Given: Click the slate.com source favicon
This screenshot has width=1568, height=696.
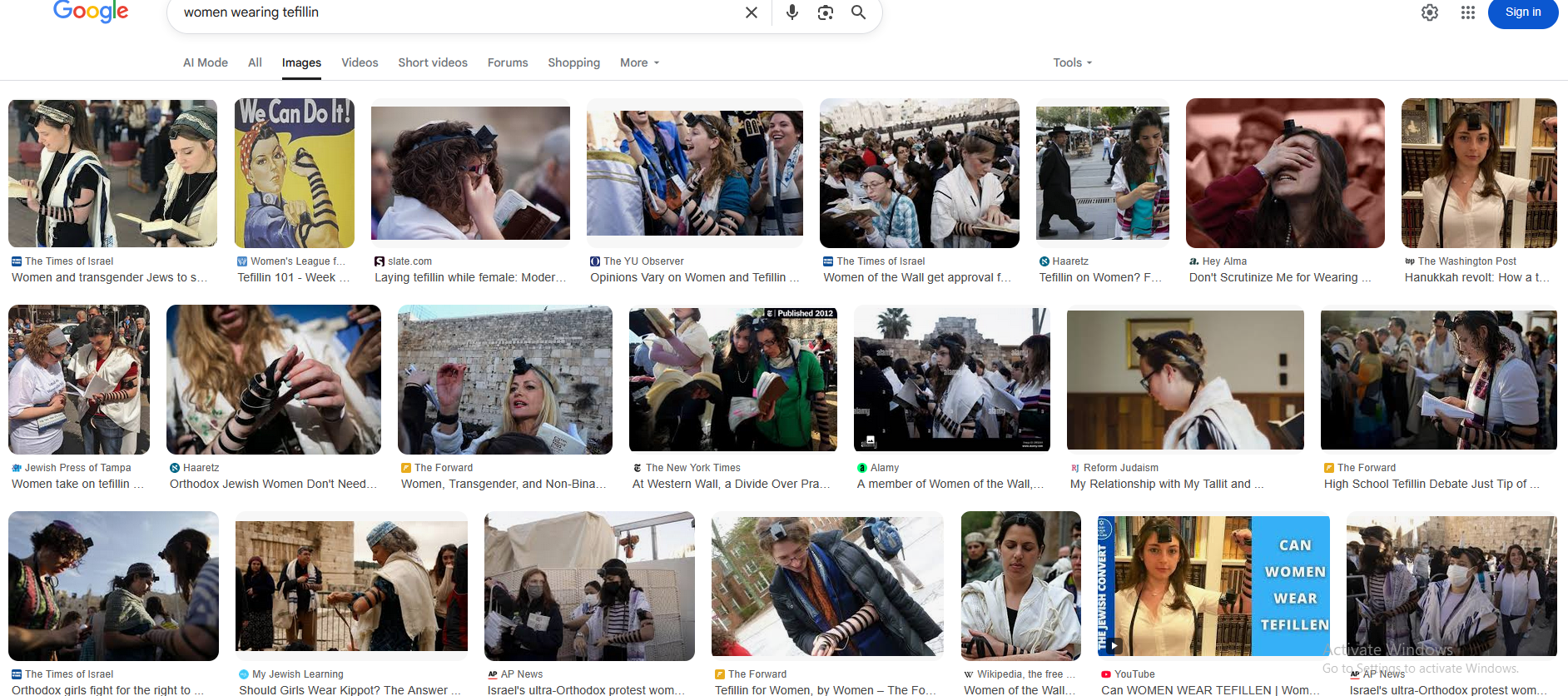Looking at the screenshot, I should click(380, 261).
